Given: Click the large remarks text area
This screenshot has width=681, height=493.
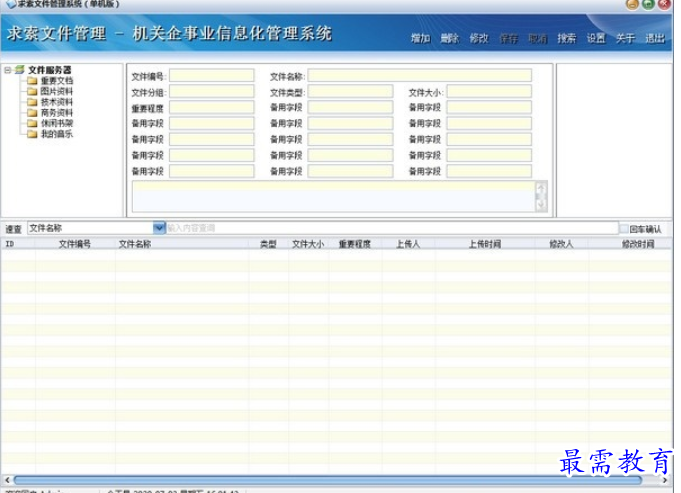Looking at the screenshot, I should pos(334,197).
